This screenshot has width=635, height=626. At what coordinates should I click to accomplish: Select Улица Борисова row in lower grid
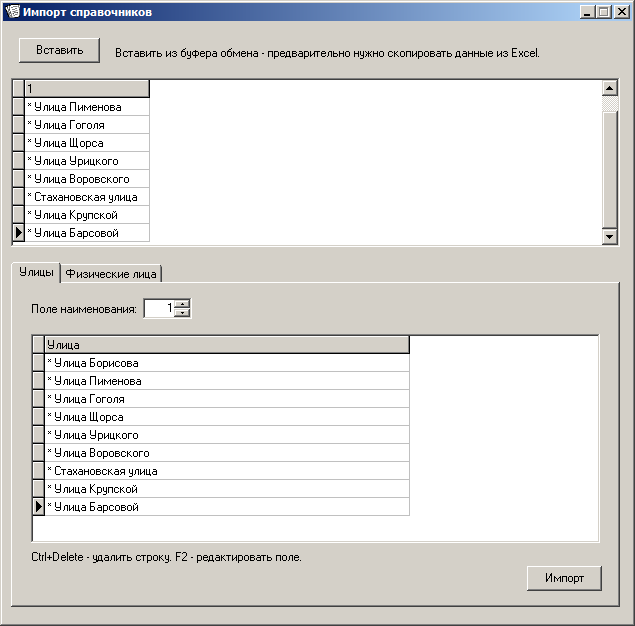(x=226, y=363)
